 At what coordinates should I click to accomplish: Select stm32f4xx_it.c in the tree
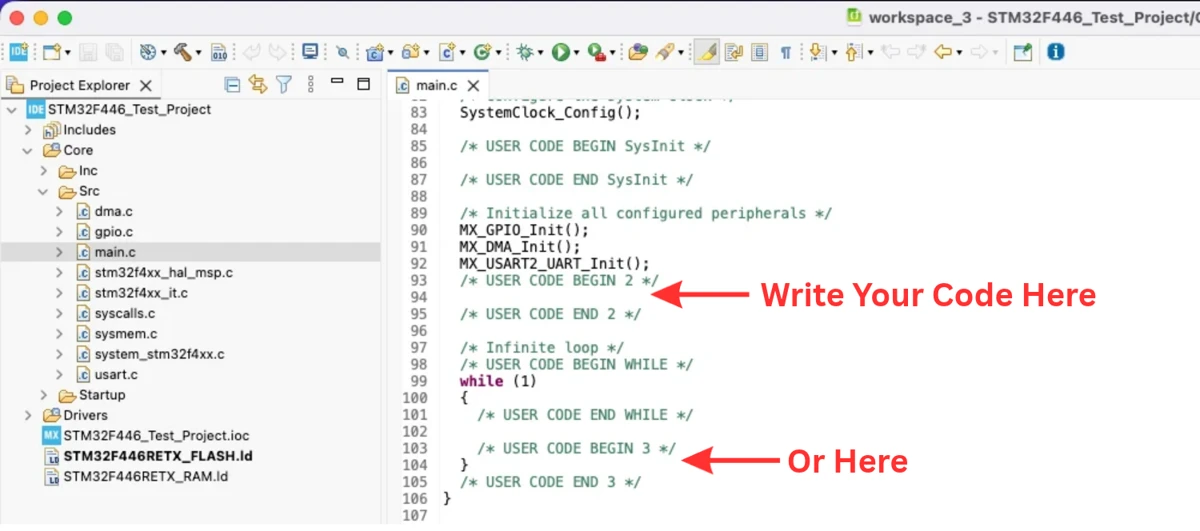coord(141,293)
